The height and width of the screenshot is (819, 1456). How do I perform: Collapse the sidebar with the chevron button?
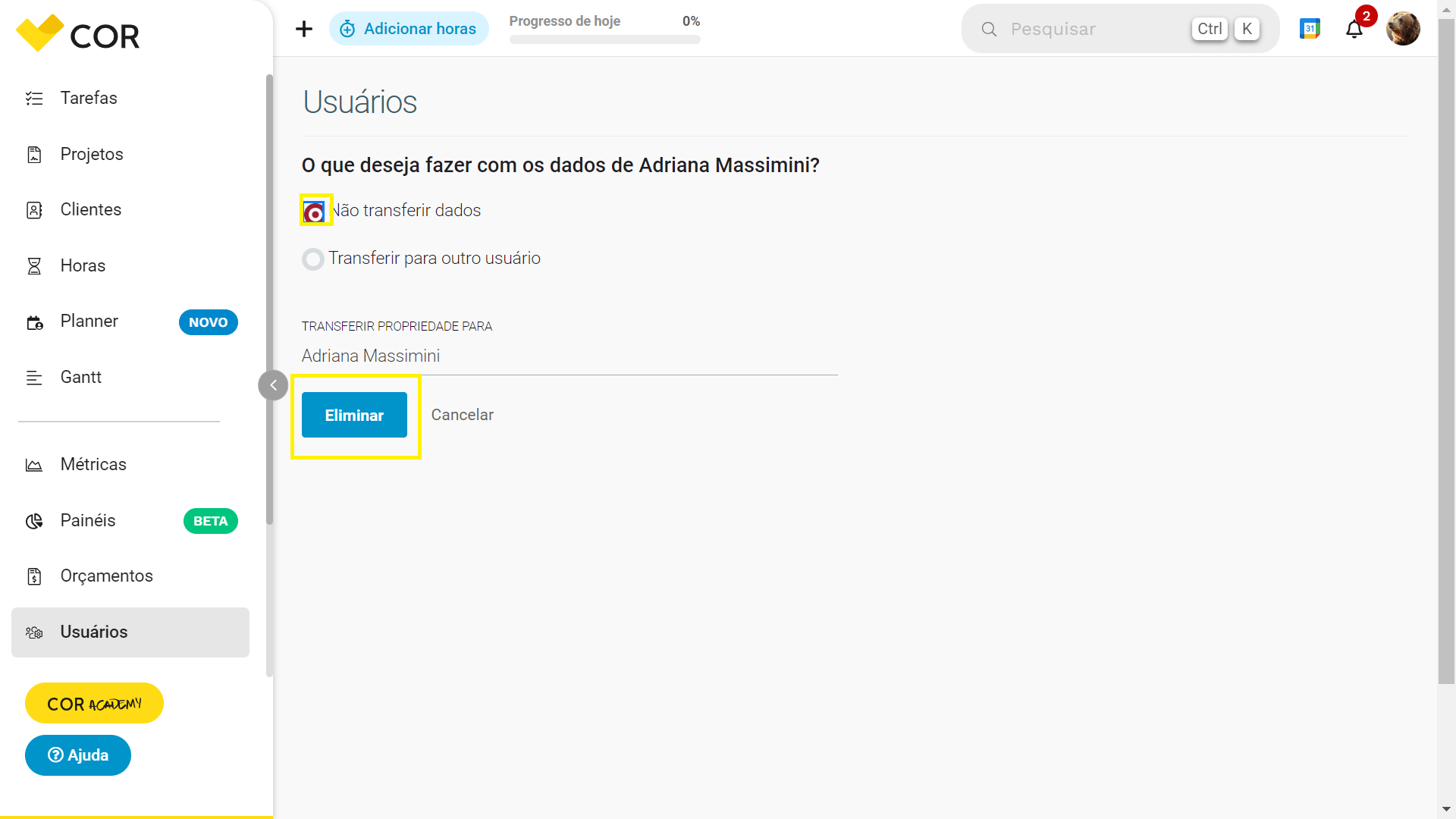click(x=273, y=385)
